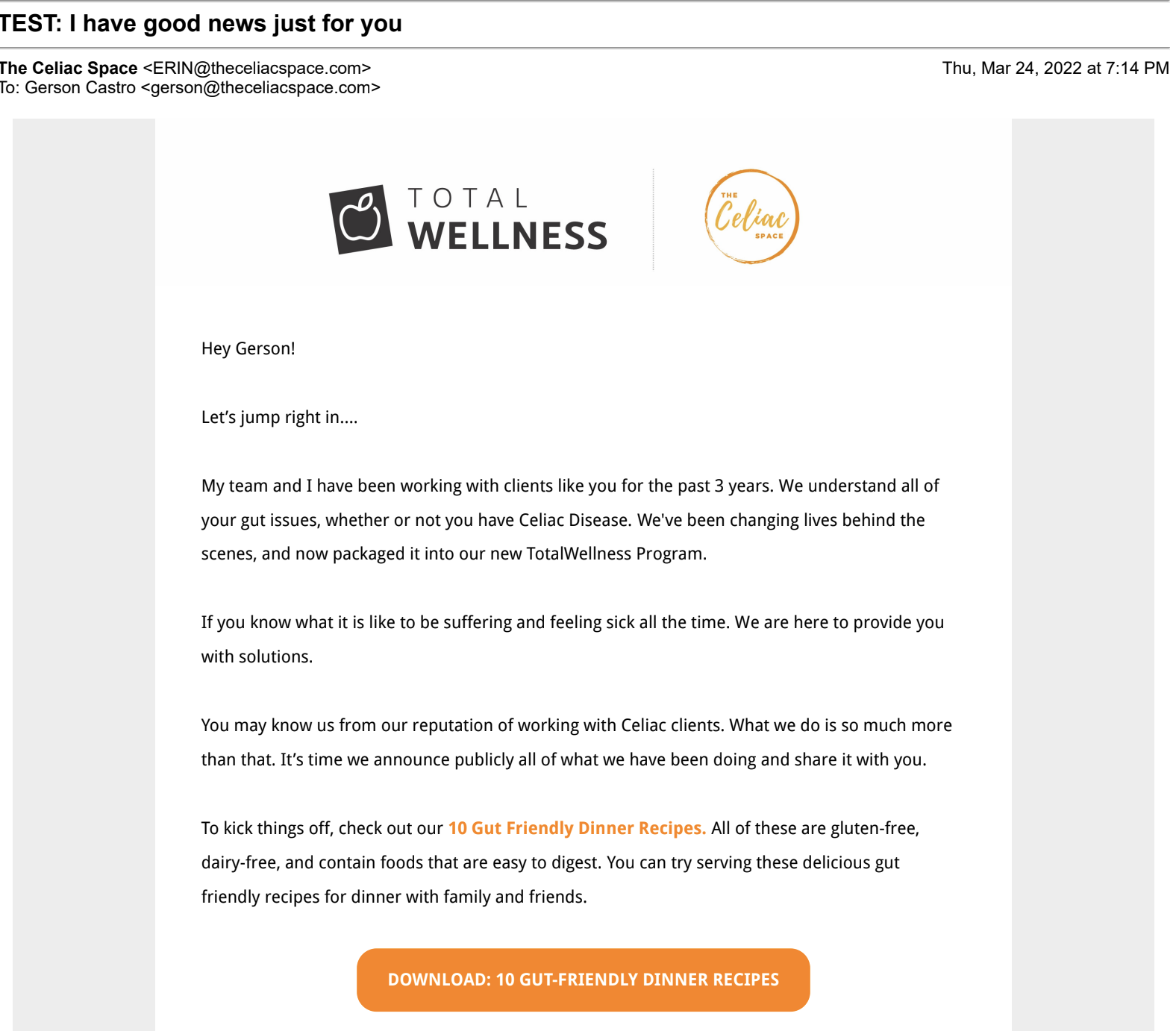Click the Total Wellness apple icon
This screenshot has width=1176, height=1031.
click(x=361, y=219)
